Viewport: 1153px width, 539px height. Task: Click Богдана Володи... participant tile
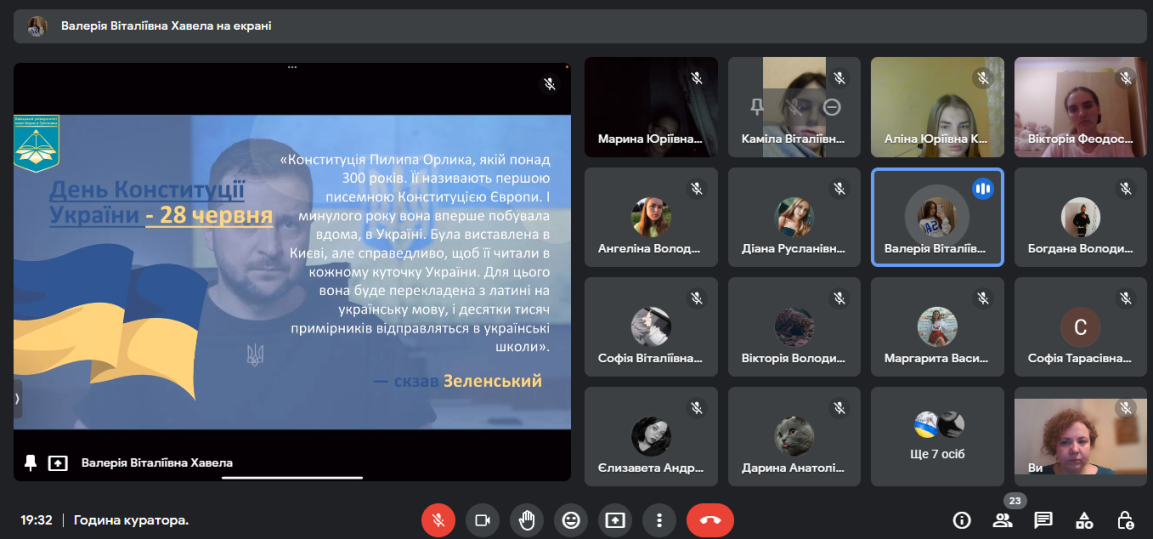coord(1080,217)
